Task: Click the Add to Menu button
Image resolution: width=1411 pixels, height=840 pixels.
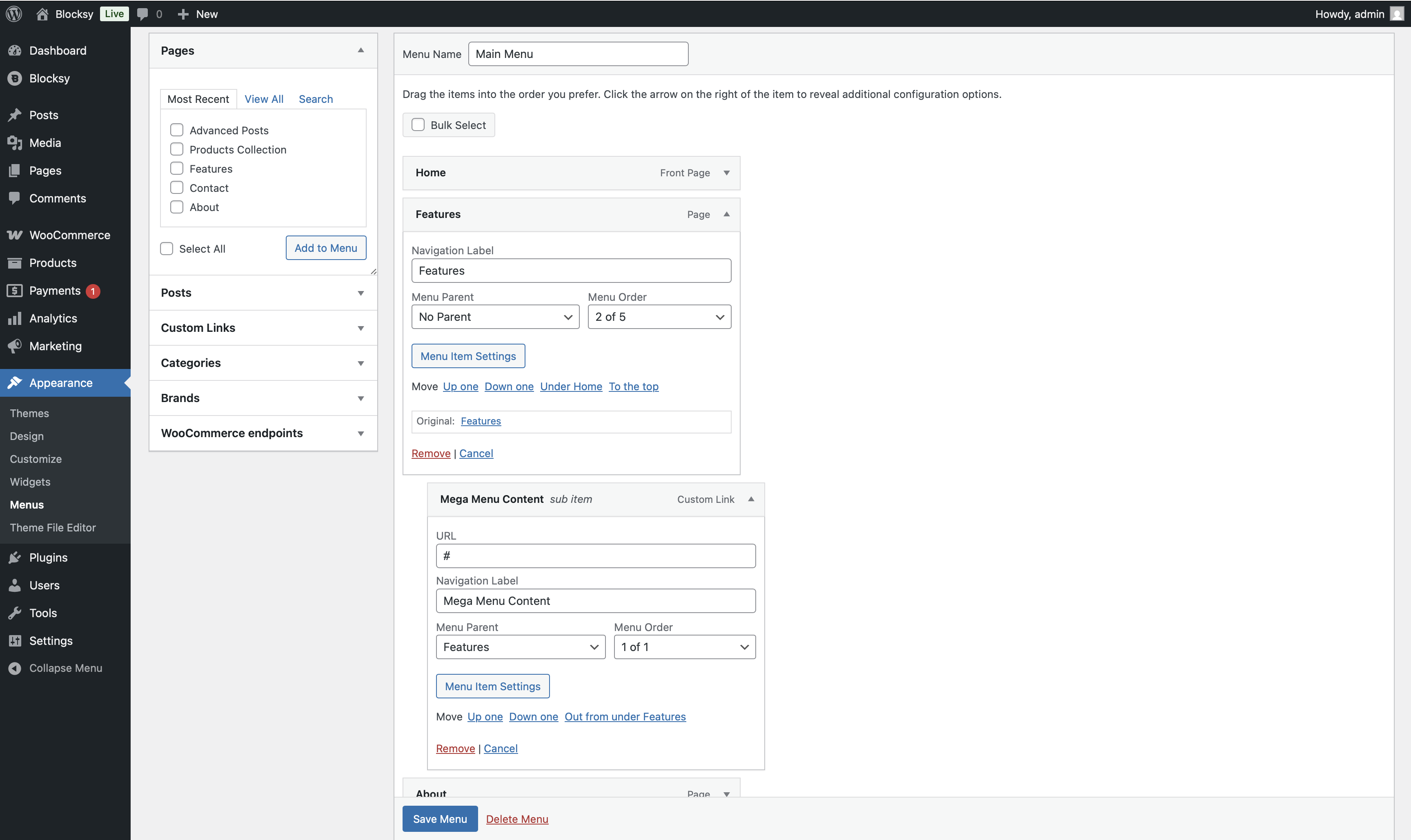Action: pos(325,248)
